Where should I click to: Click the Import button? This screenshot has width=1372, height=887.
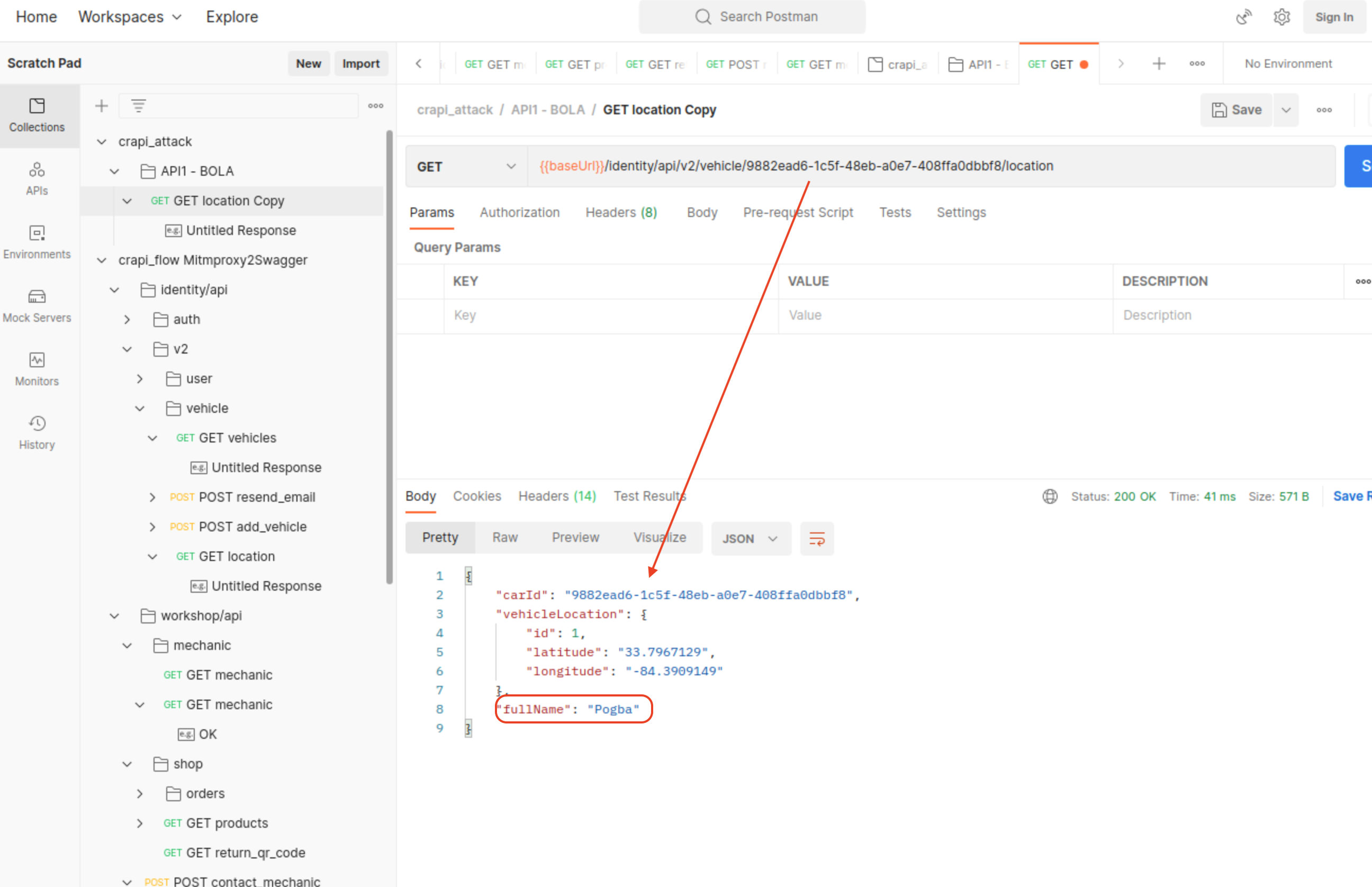pyautogui.click(x=360, y=64)
